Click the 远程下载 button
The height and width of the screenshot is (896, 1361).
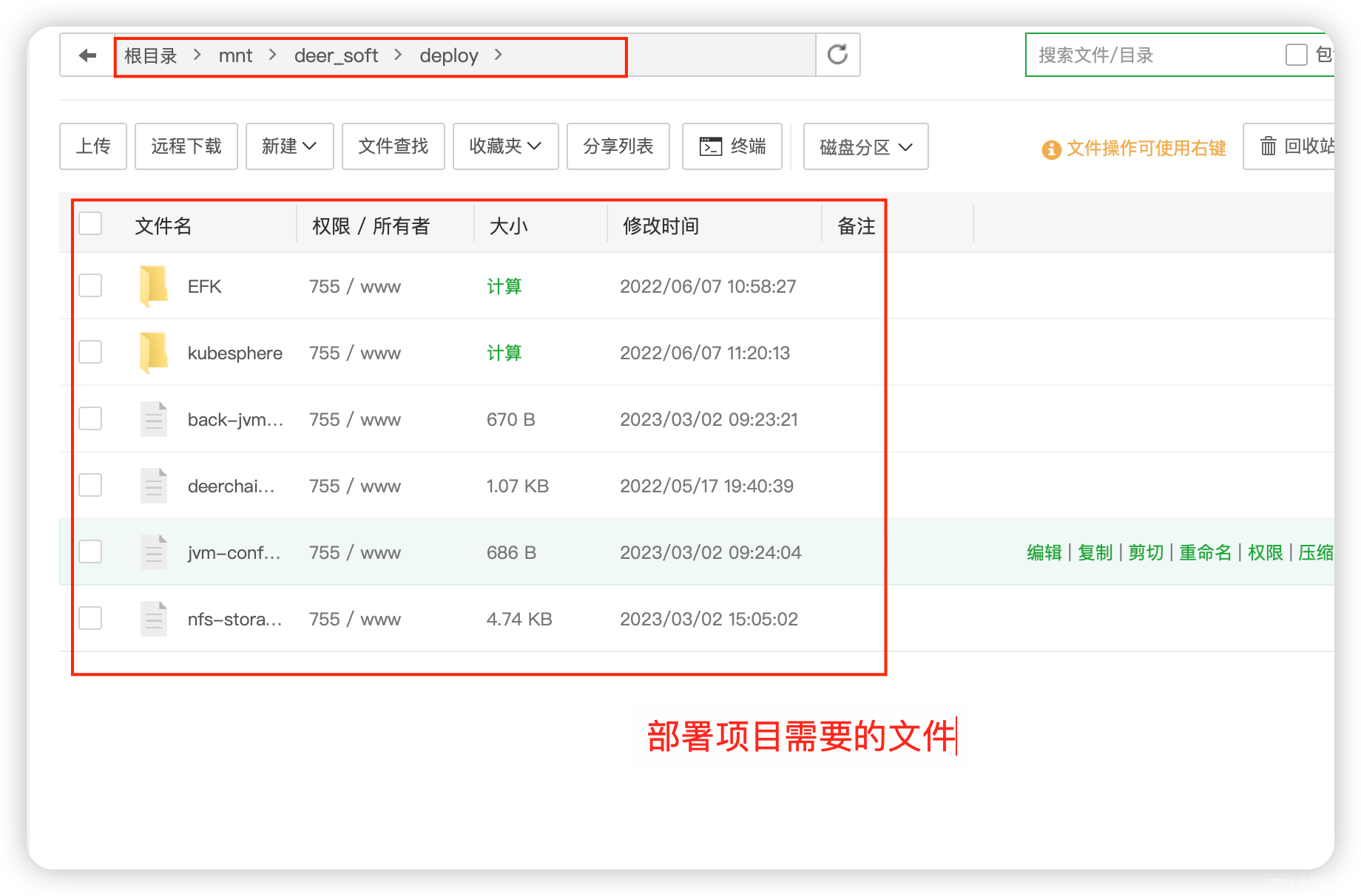coord(186,146)
